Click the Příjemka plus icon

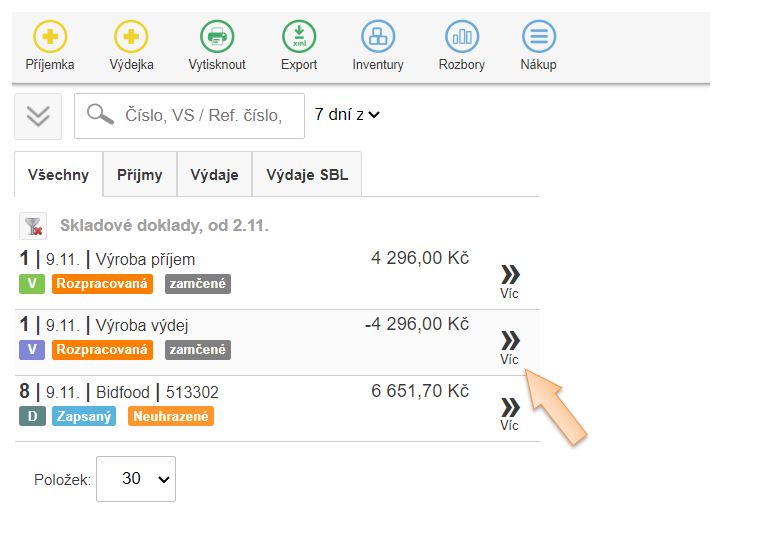point(50,38)
